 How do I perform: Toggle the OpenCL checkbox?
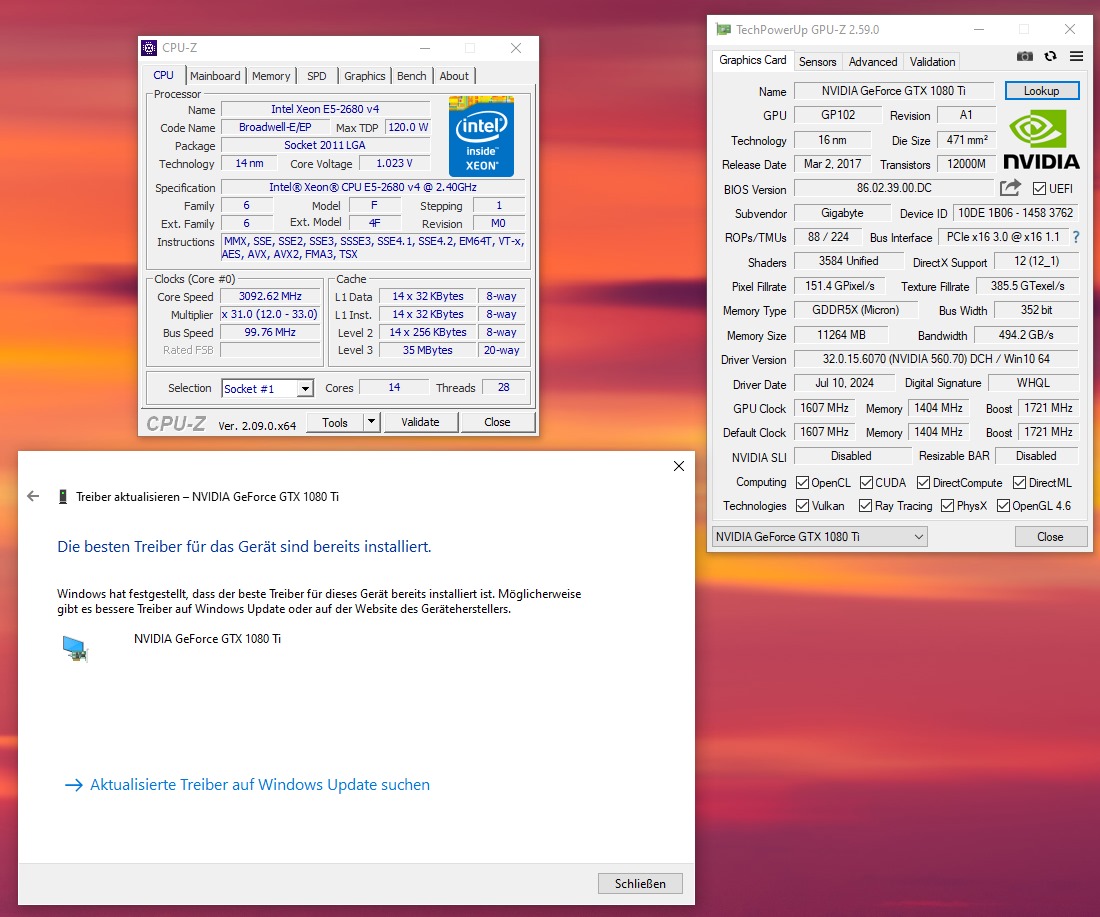803,483
